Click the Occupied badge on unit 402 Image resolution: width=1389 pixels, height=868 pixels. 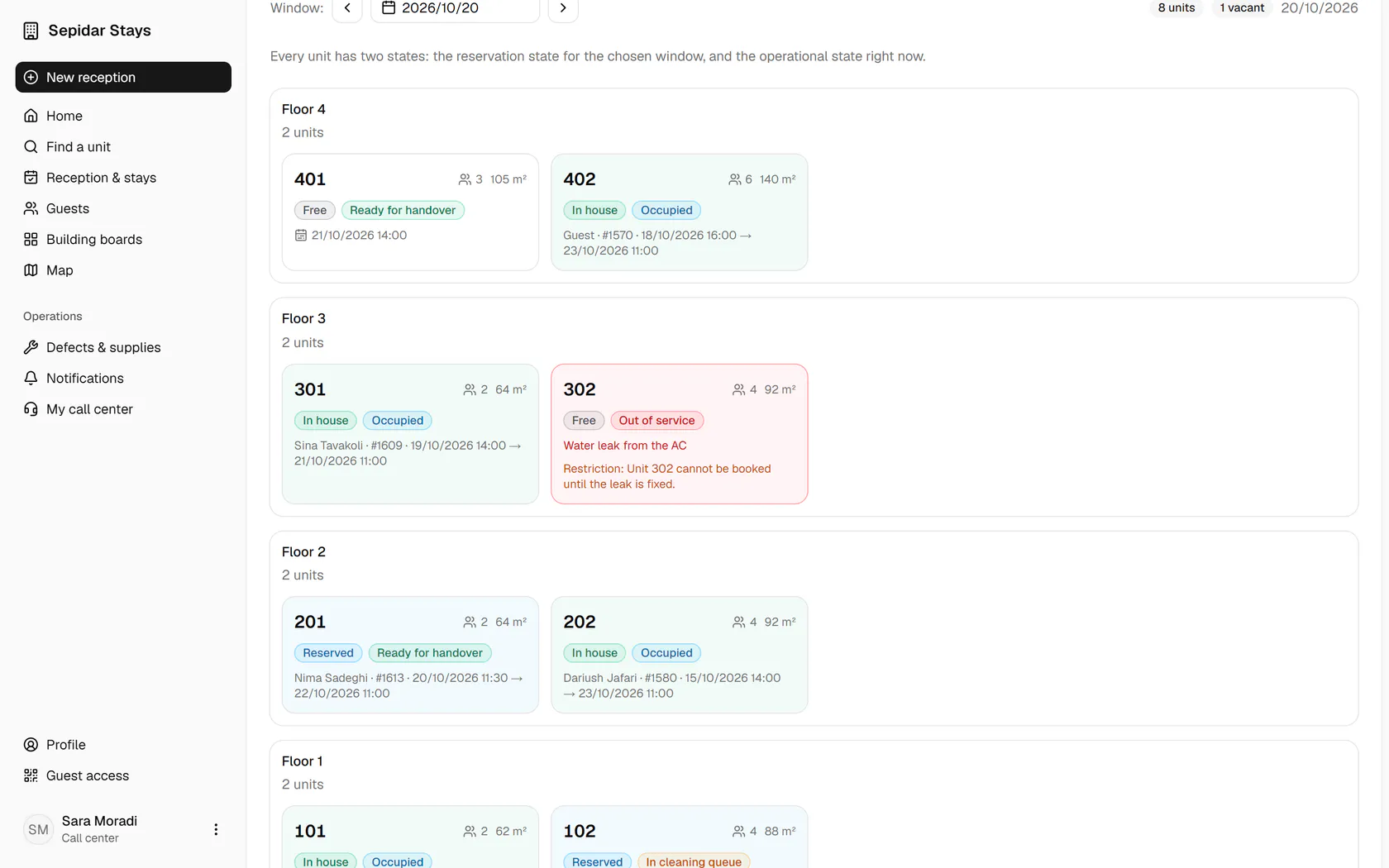pos(666,211)
